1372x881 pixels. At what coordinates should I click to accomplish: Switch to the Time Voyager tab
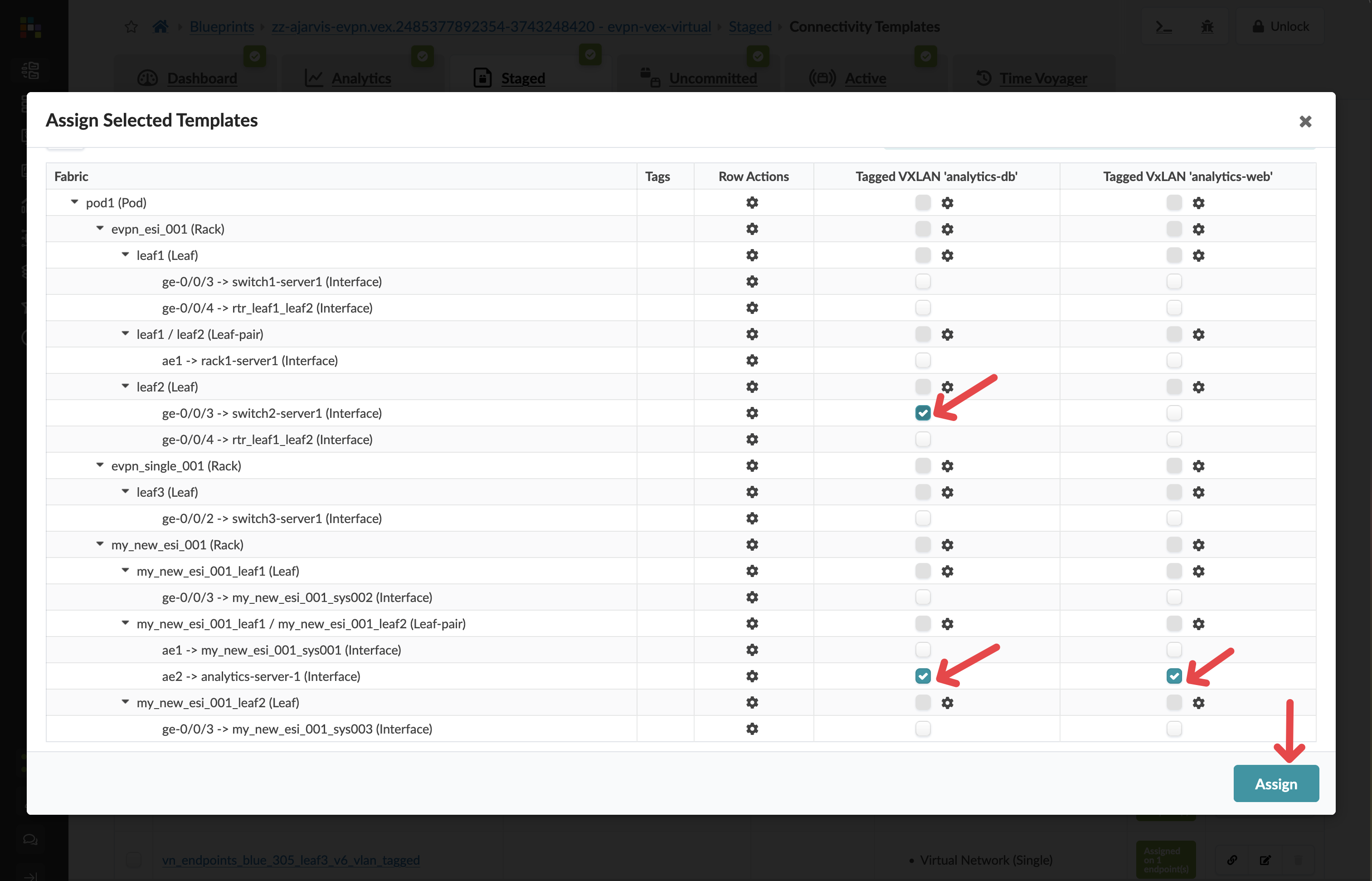1043,78
